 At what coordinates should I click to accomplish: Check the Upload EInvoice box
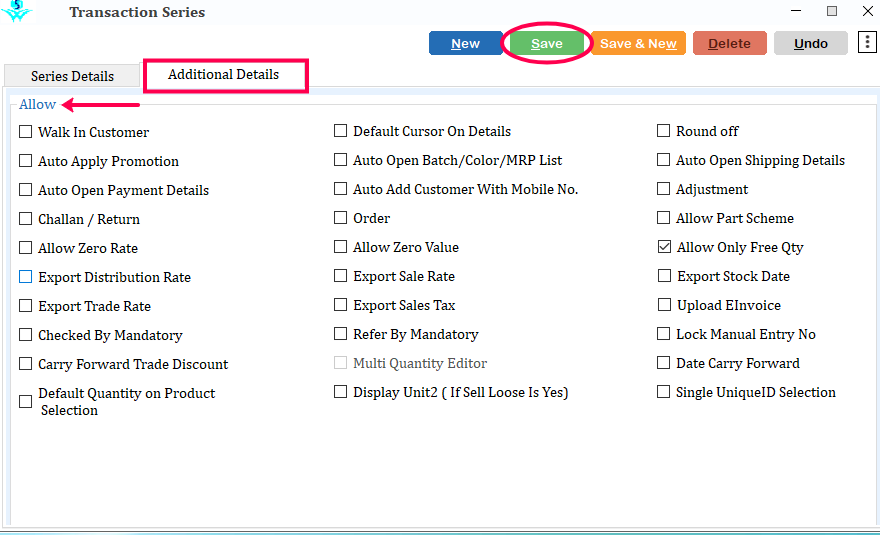pos(664,305)
